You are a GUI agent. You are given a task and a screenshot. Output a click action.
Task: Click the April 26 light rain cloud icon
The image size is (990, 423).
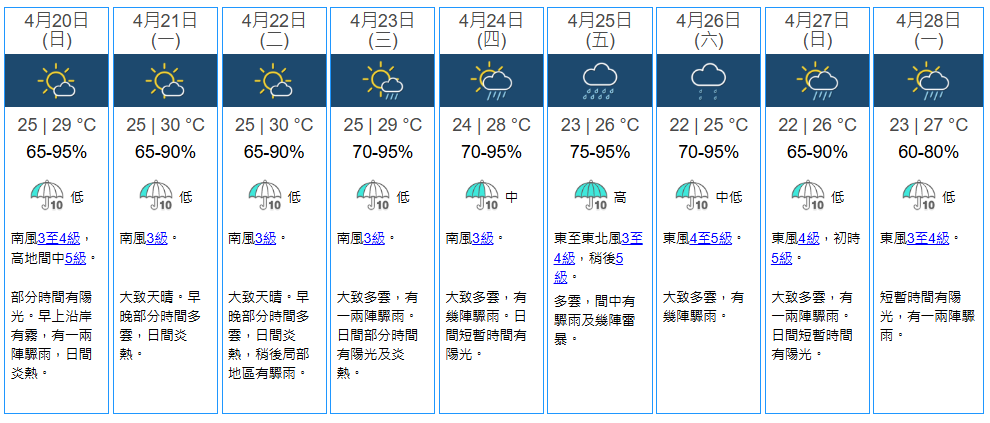tap(708, 81)
